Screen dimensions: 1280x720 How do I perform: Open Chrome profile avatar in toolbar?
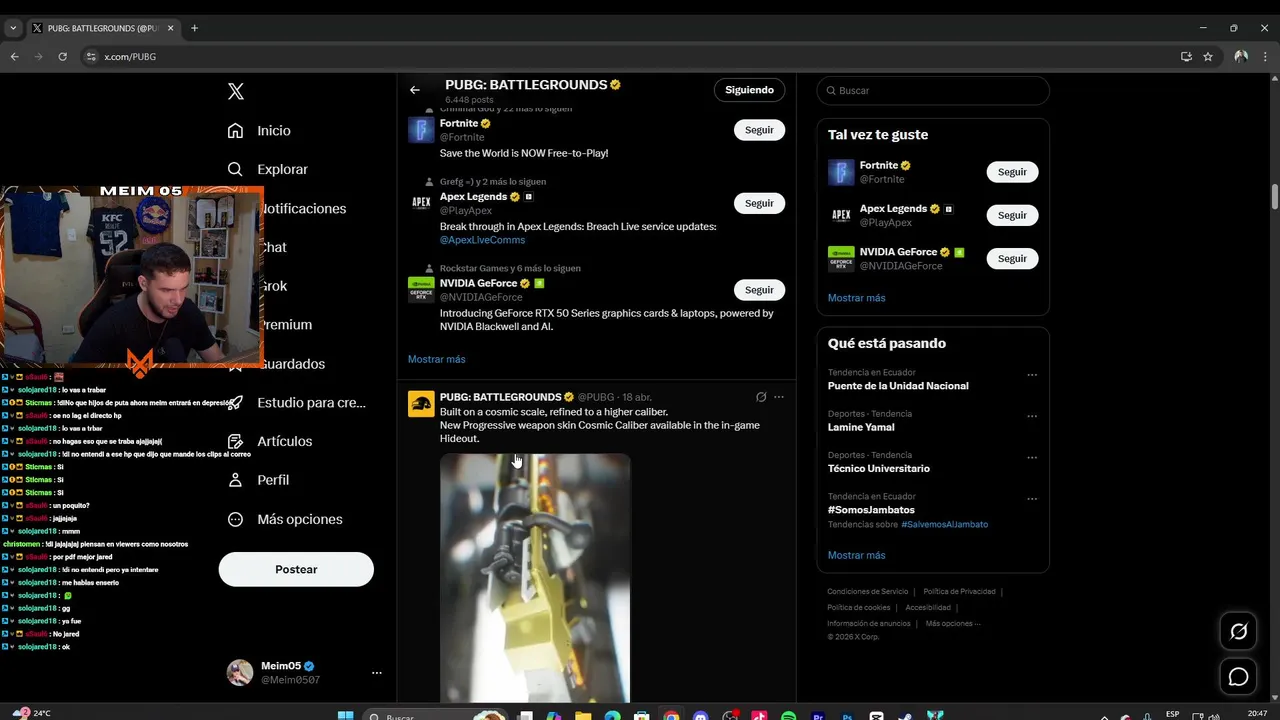coord(1241,57)
